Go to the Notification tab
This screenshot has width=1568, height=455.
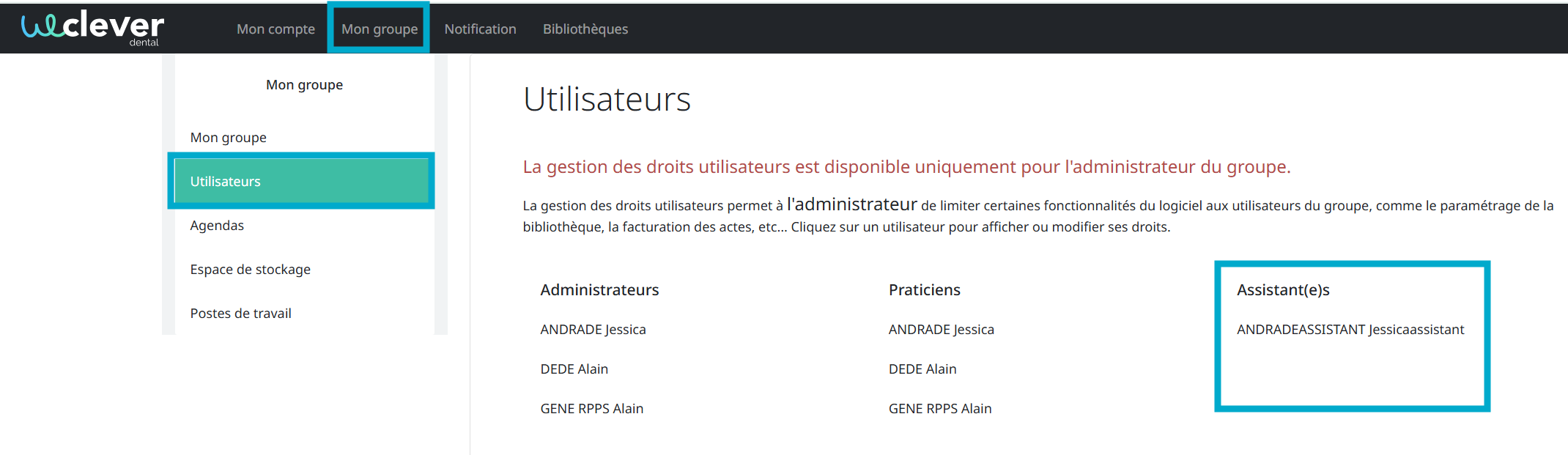(480, 29)
